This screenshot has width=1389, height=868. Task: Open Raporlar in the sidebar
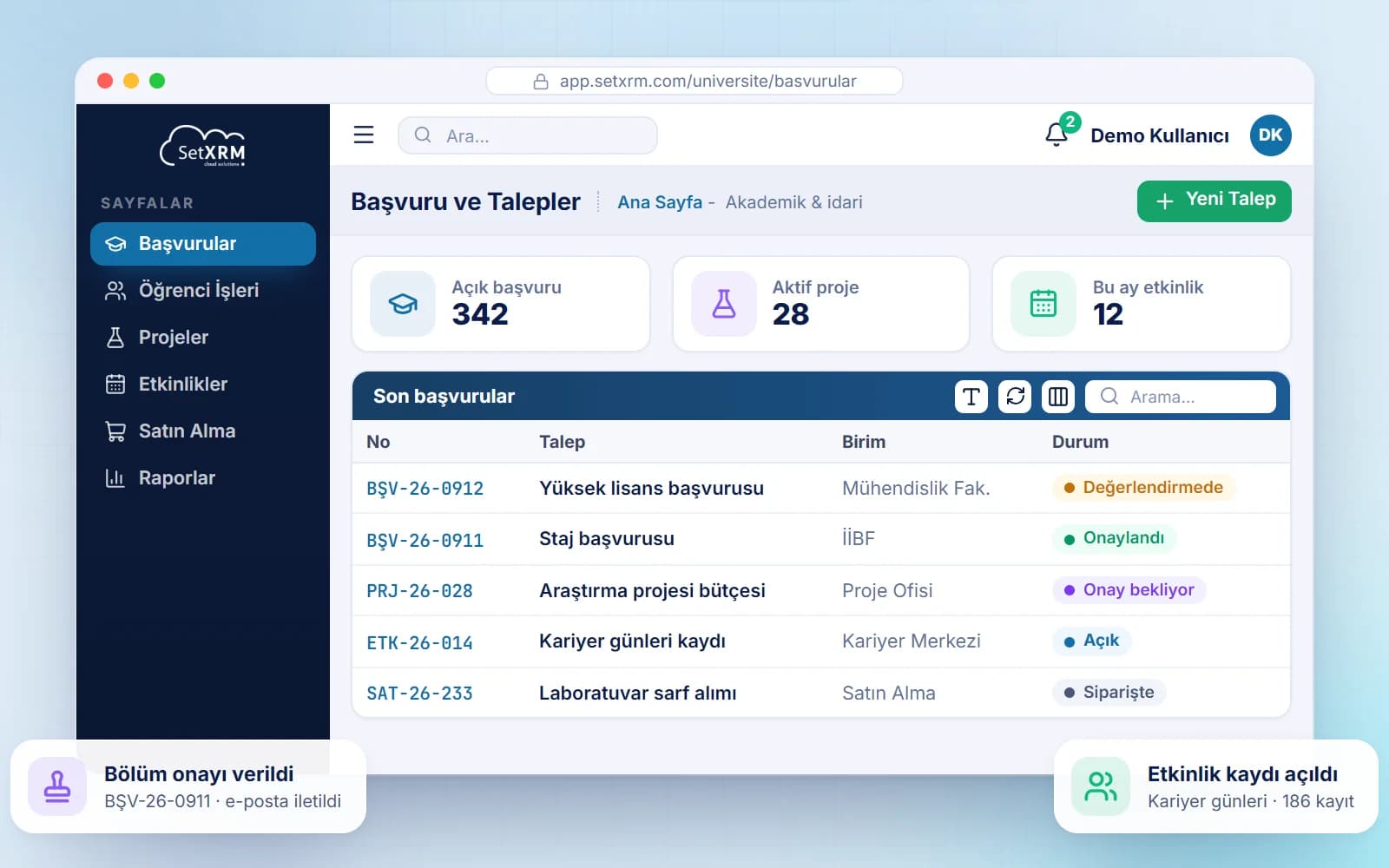203,478
